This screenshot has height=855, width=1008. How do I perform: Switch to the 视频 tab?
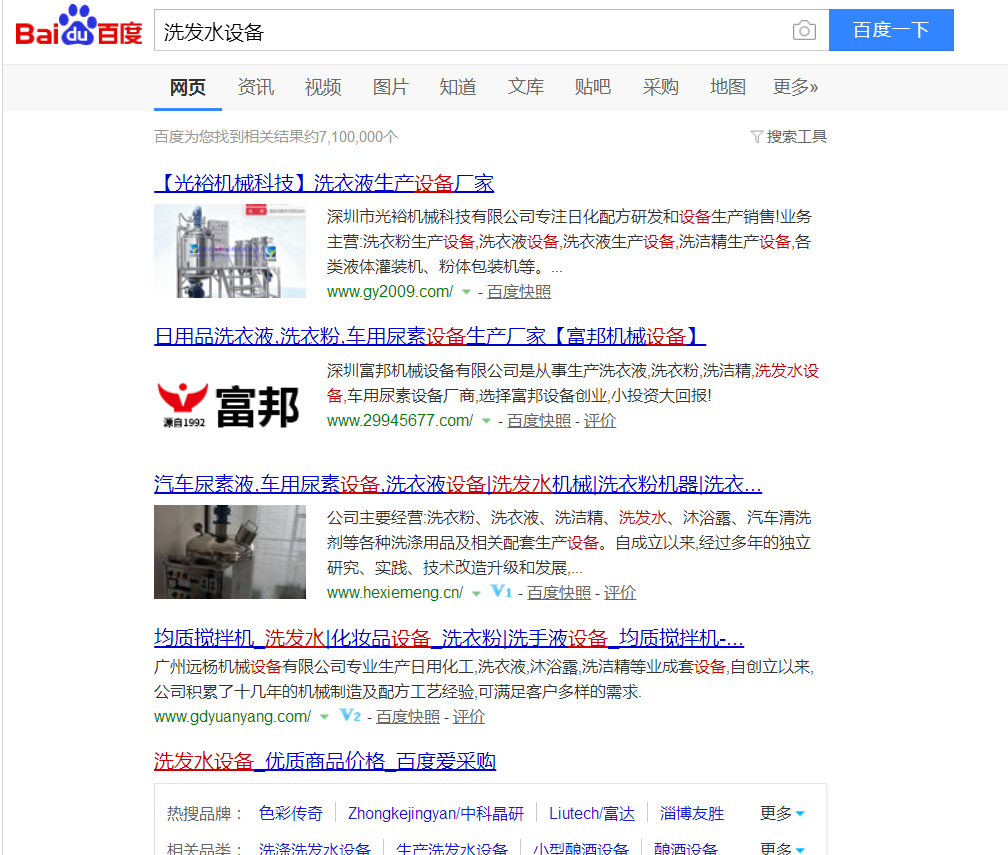323,87
